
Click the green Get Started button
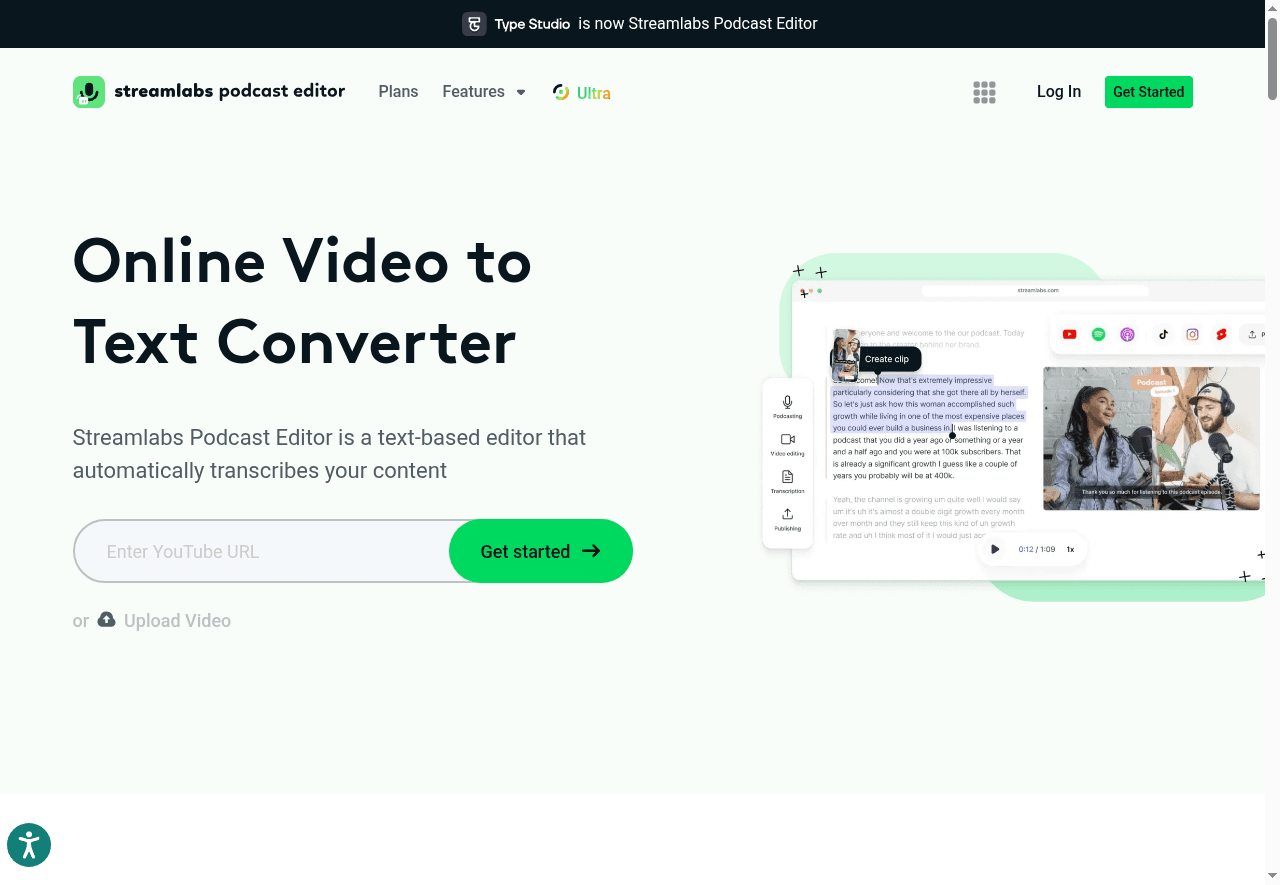(1148, 91)
